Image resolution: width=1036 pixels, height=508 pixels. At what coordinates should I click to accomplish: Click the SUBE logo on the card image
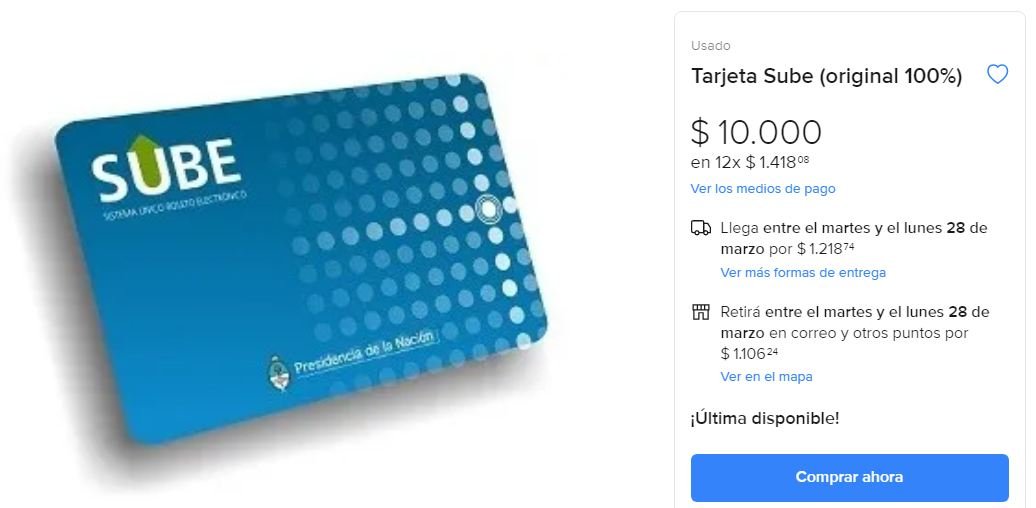[x=165, y=169]
